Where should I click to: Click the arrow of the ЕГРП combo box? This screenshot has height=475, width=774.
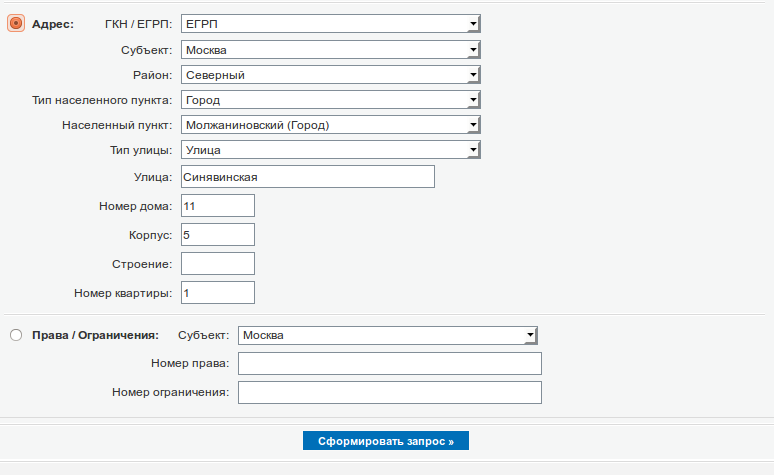click(474, 24)
